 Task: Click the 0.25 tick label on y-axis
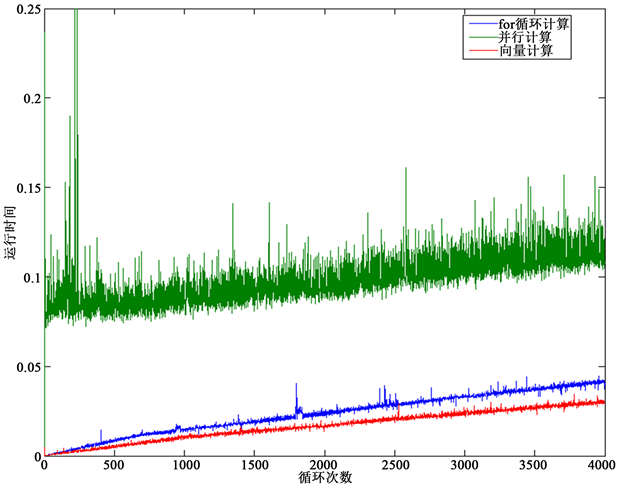[x=28, y=9]
